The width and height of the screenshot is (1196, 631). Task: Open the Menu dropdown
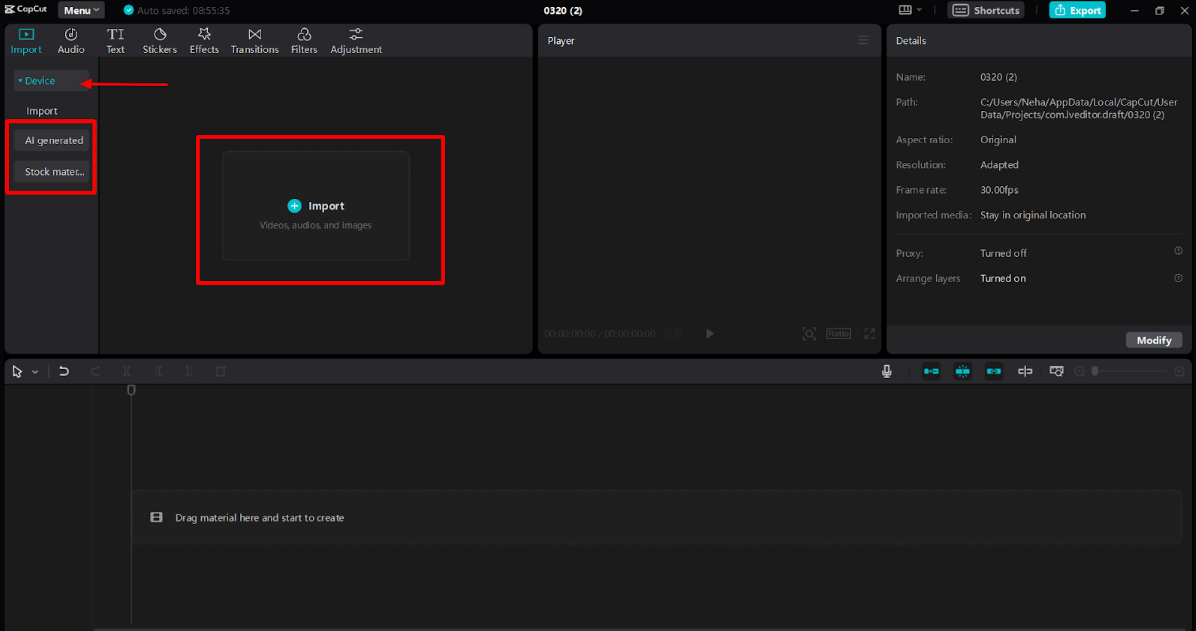[x=81, y=11]
